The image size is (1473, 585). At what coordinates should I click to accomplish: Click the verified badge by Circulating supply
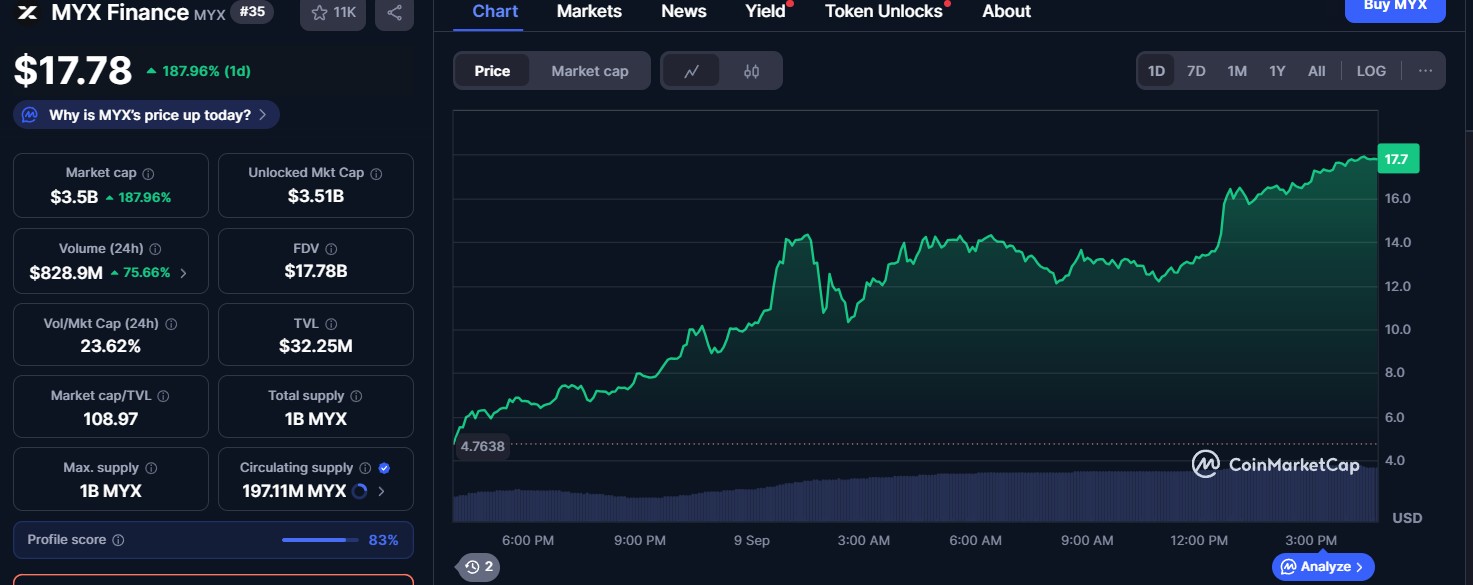point(385,468)
